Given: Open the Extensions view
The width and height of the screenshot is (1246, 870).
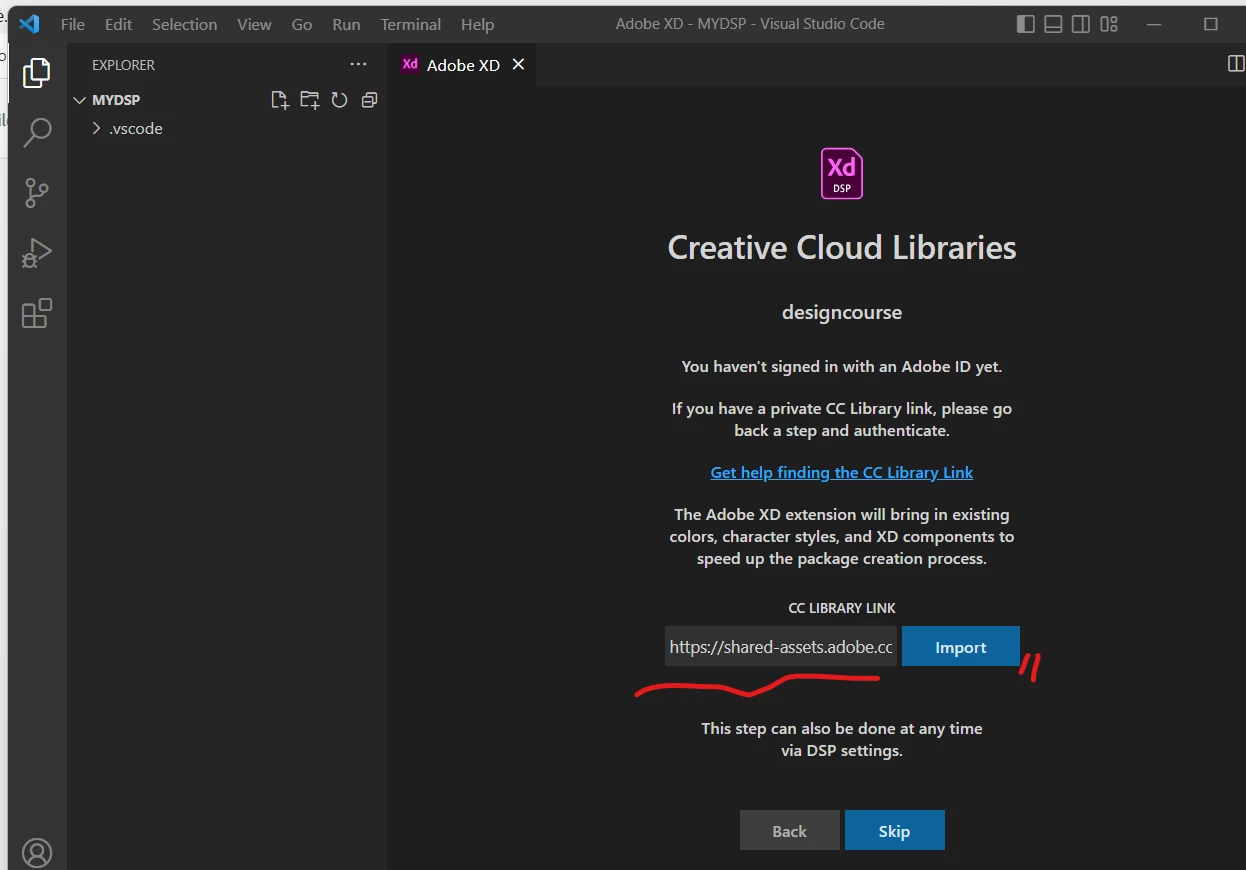Looking at the screenshot, I should [x=37, y=314].
